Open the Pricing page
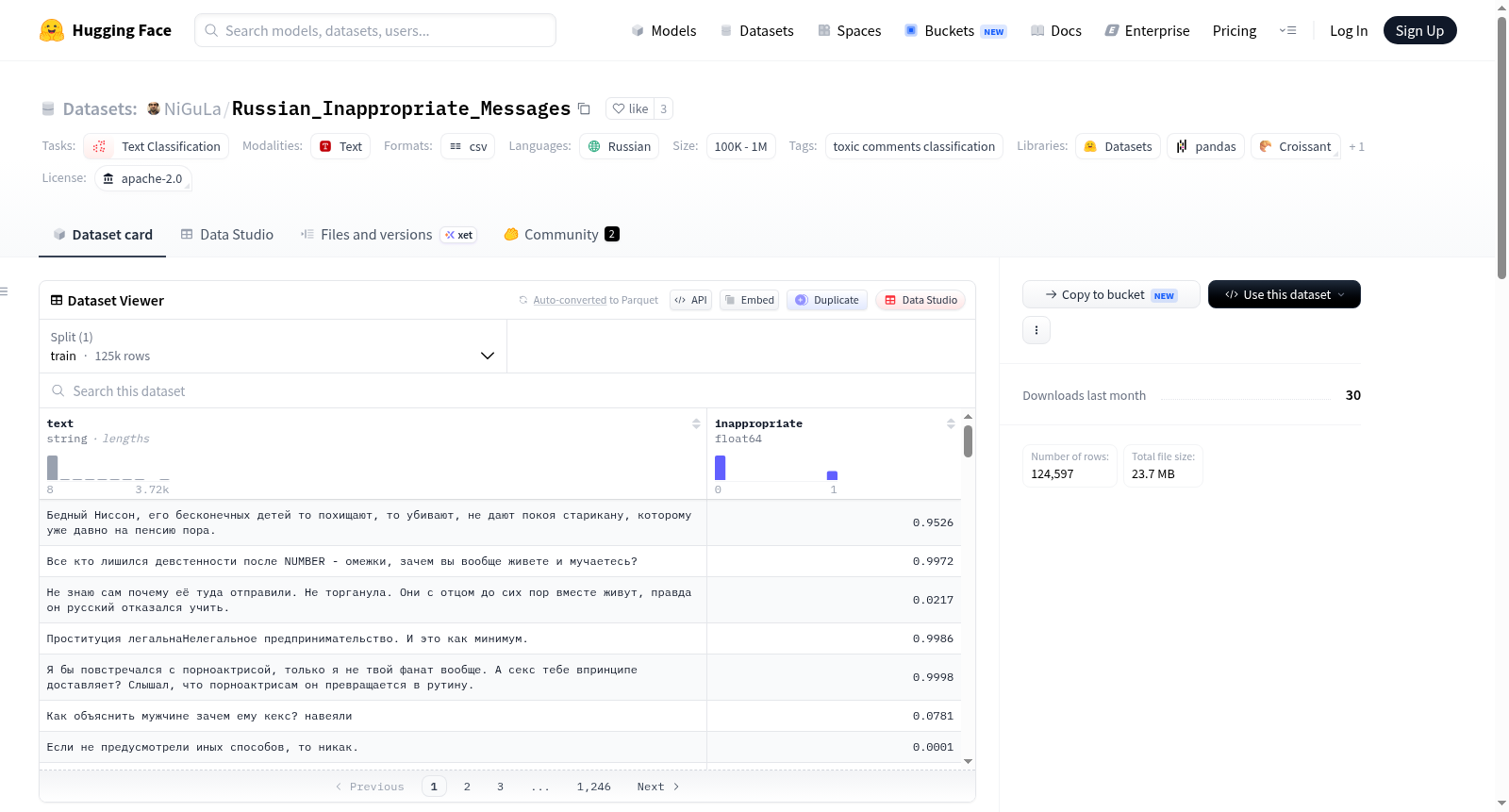 [1235, 30]
